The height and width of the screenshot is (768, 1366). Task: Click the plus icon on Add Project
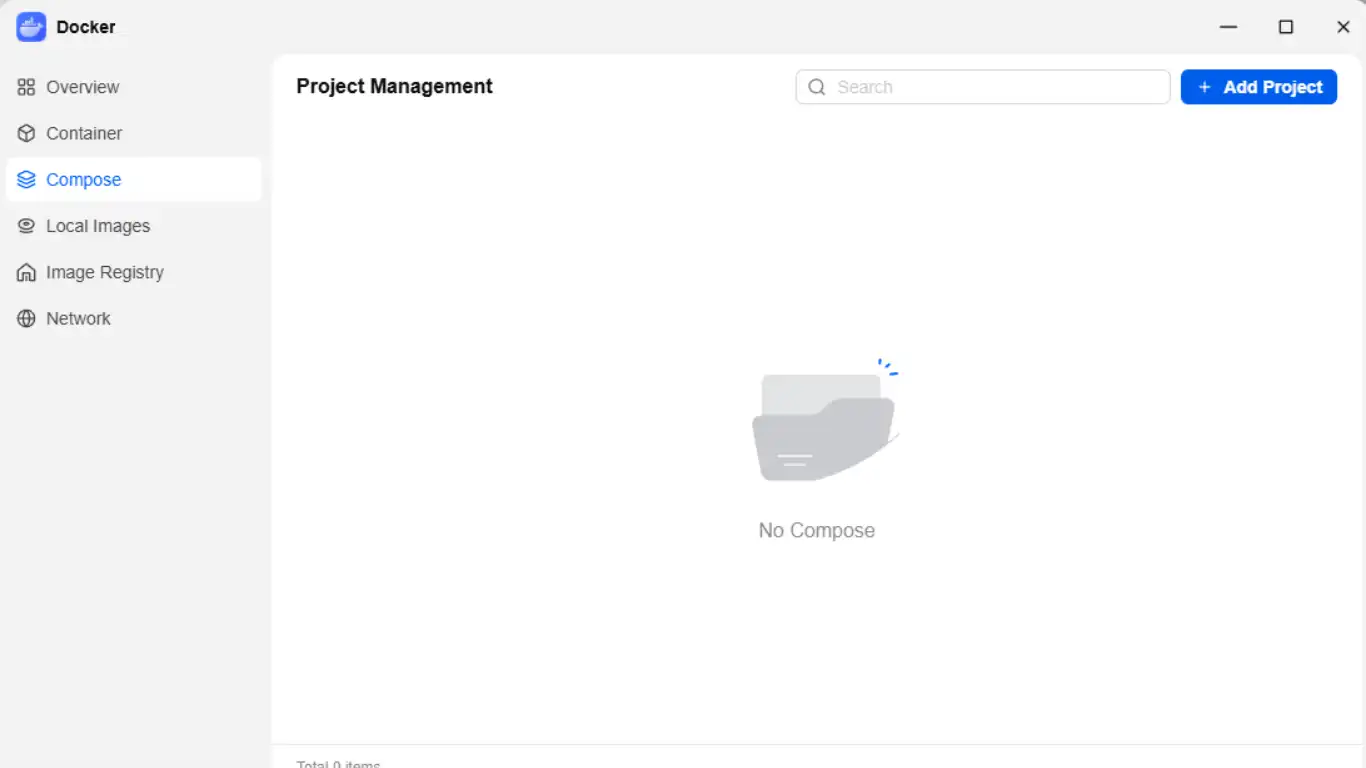click(1205, 87)
